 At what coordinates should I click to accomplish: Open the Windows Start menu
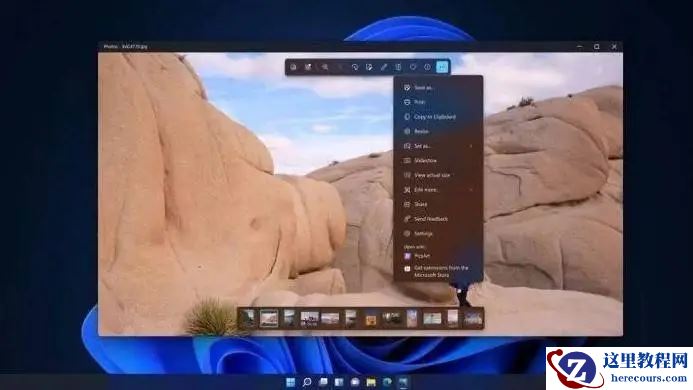click(290, 382)
